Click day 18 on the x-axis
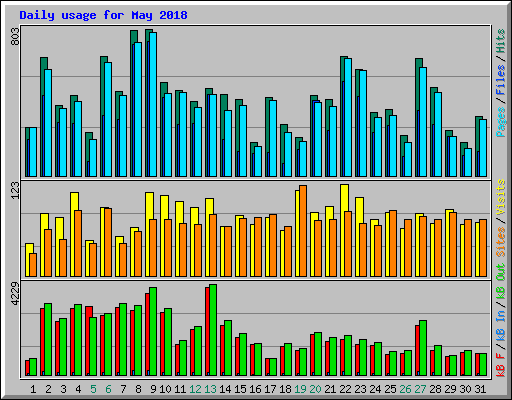 point(285,389)
